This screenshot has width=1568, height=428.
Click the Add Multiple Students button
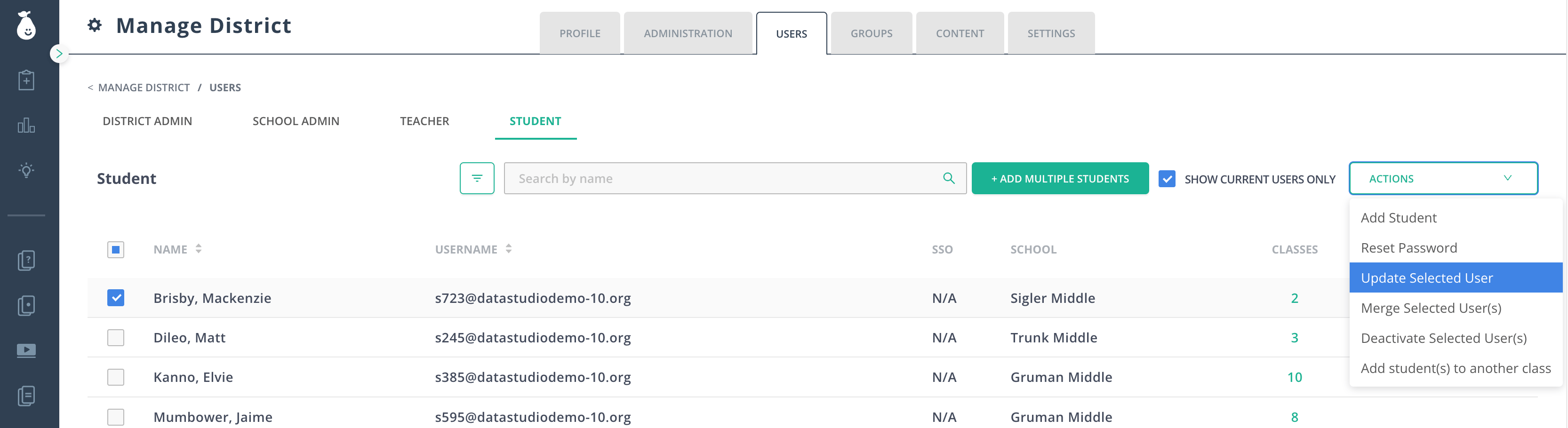[x=1060, y=178]
